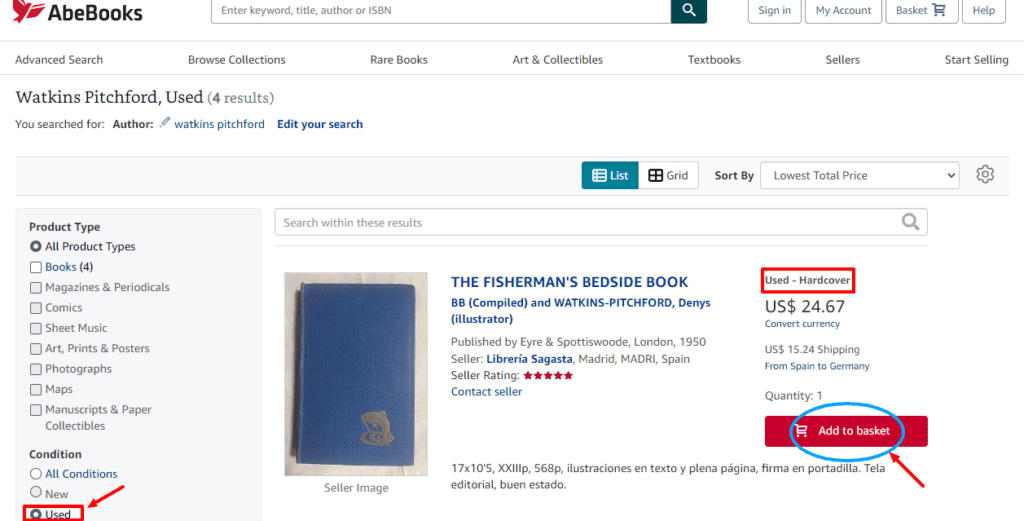Image resolution: width=1024 pixels, height=521 pixels.
Task: Go to Art & Collectibles menu
Action: [557, 59]
